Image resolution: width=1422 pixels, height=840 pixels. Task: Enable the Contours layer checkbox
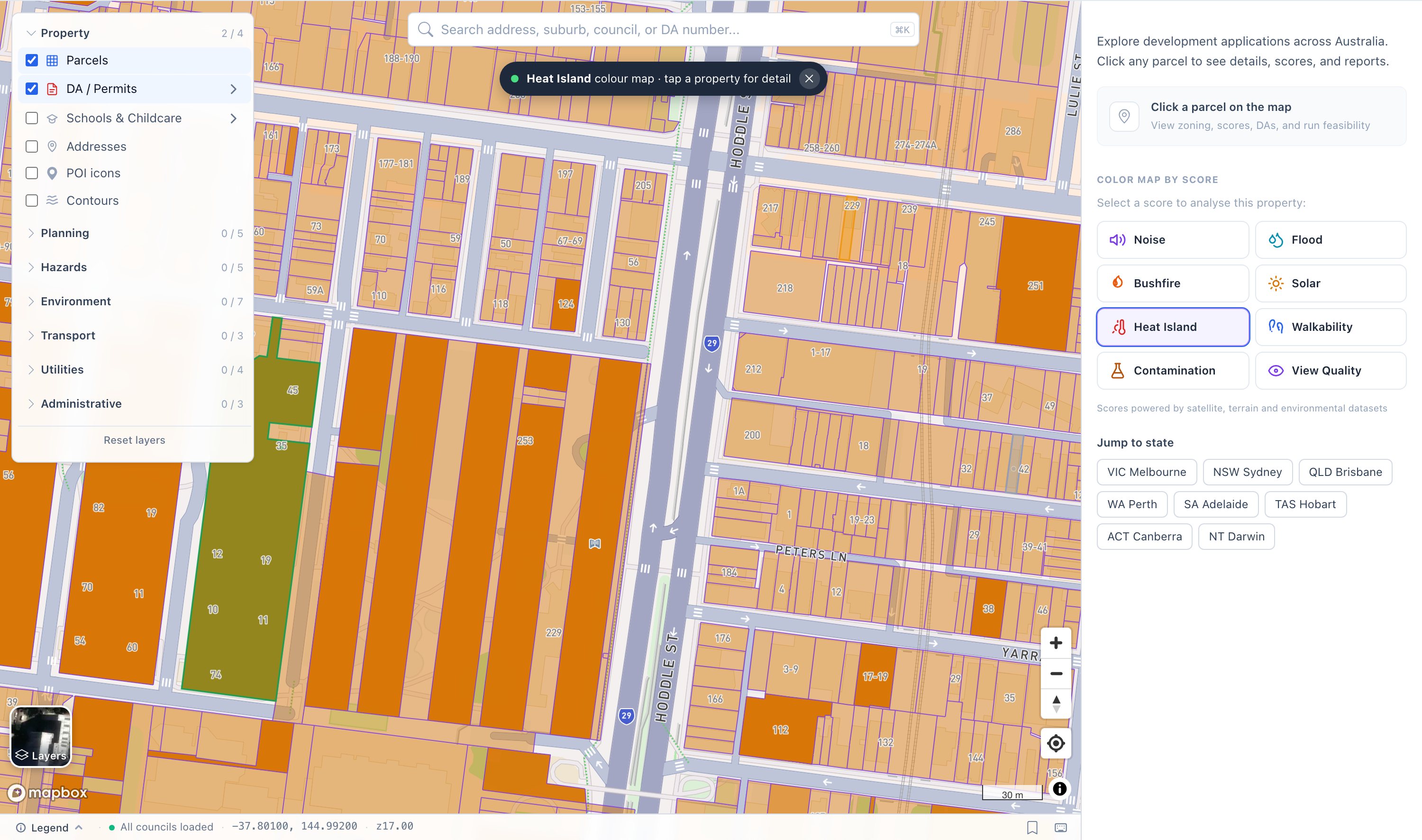[32, 201]
